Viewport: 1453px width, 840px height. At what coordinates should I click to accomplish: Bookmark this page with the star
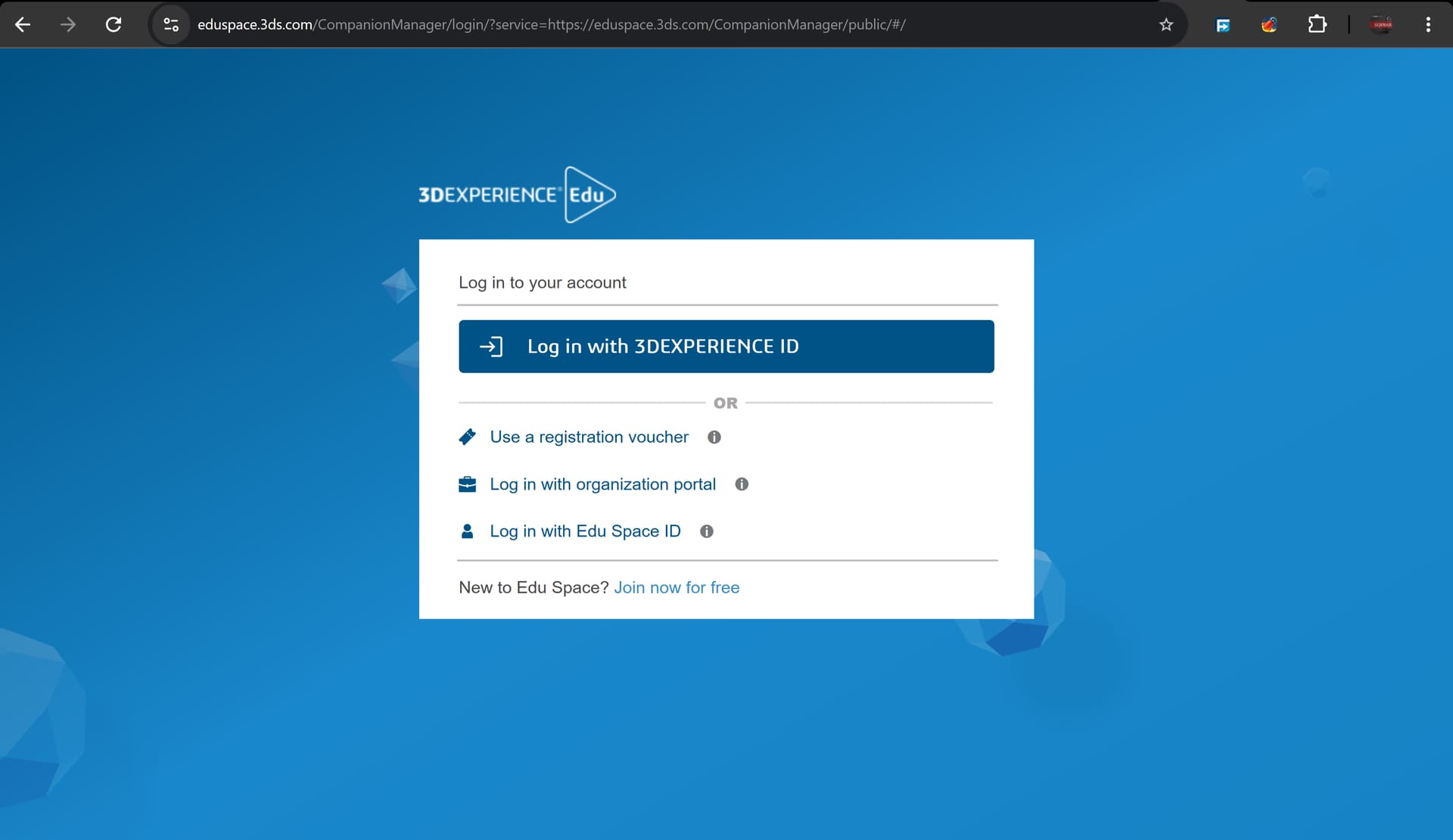pyautogui.click(x=1166, y=24)
